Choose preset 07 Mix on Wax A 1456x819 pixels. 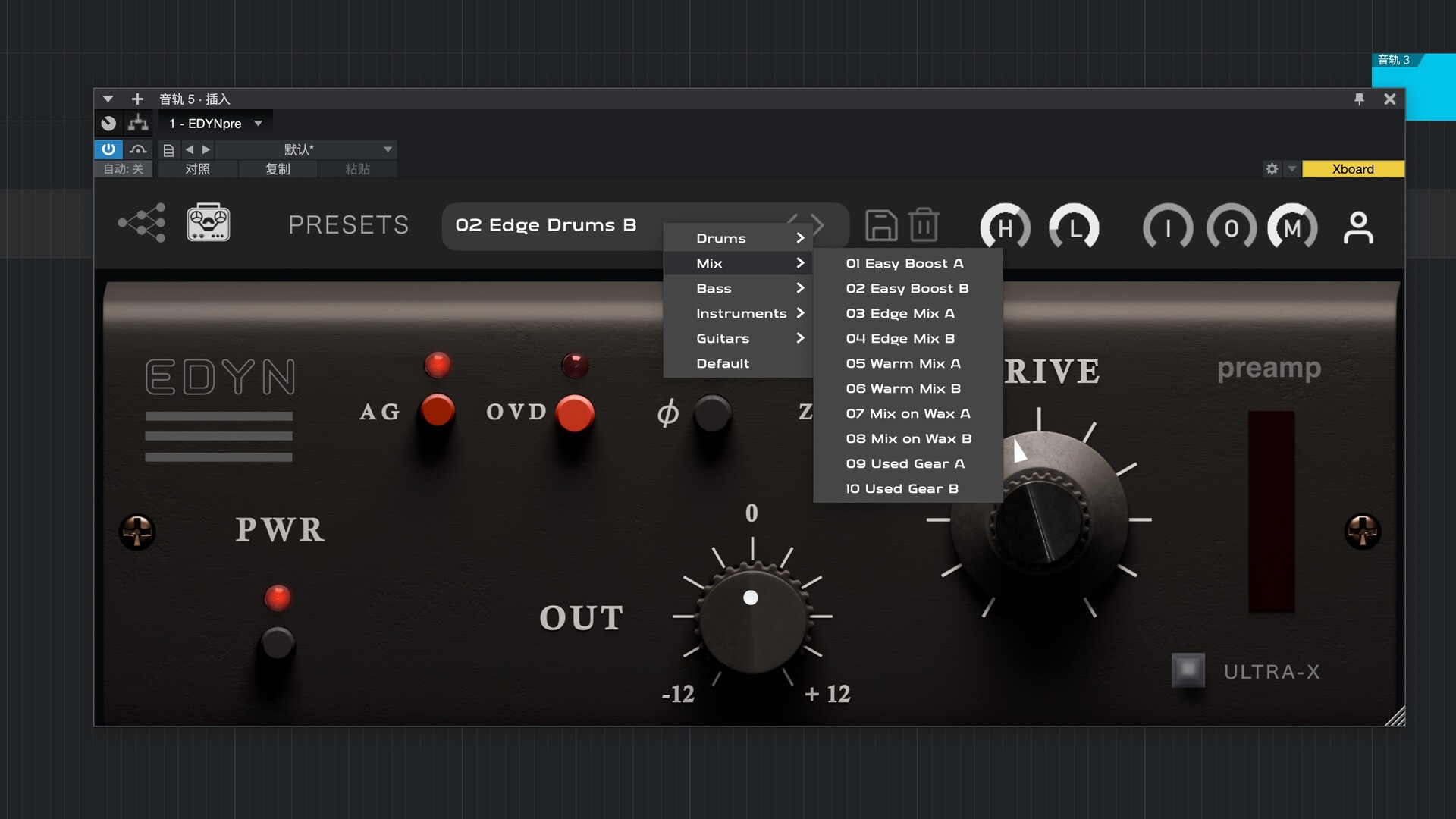point(908,413)
